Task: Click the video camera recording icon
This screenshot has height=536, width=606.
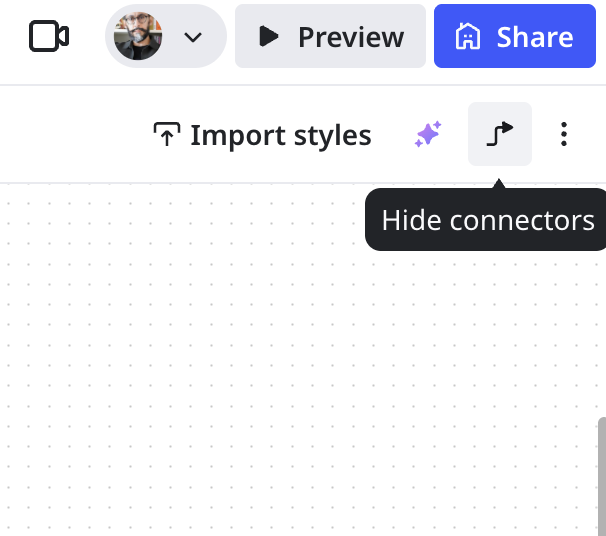Action: tap(48, 37)
